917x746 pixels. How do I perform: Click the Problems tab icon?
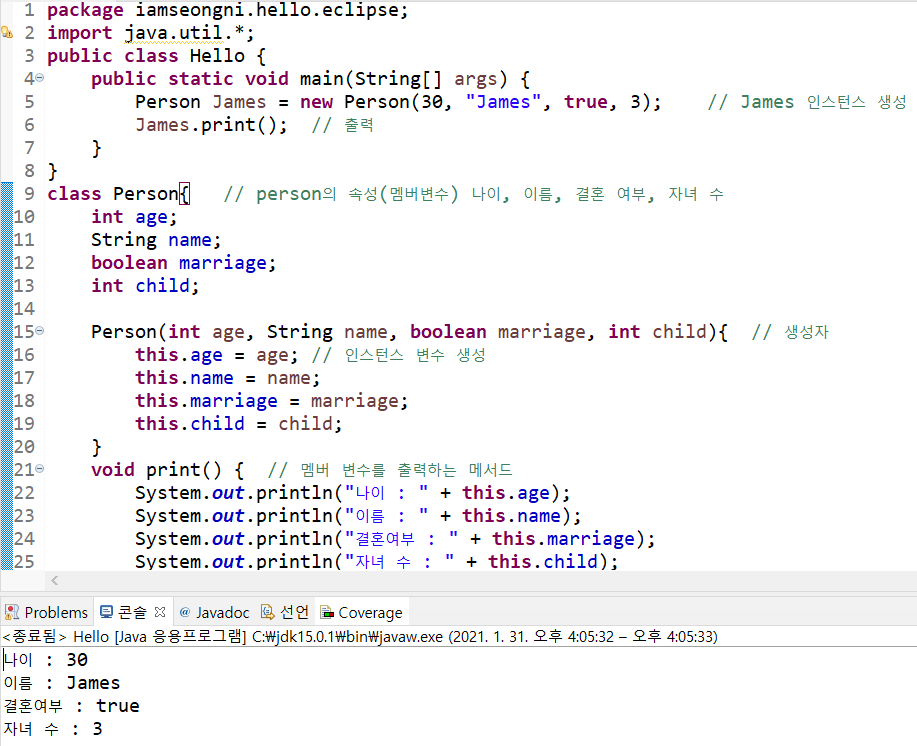pos(12,612)
